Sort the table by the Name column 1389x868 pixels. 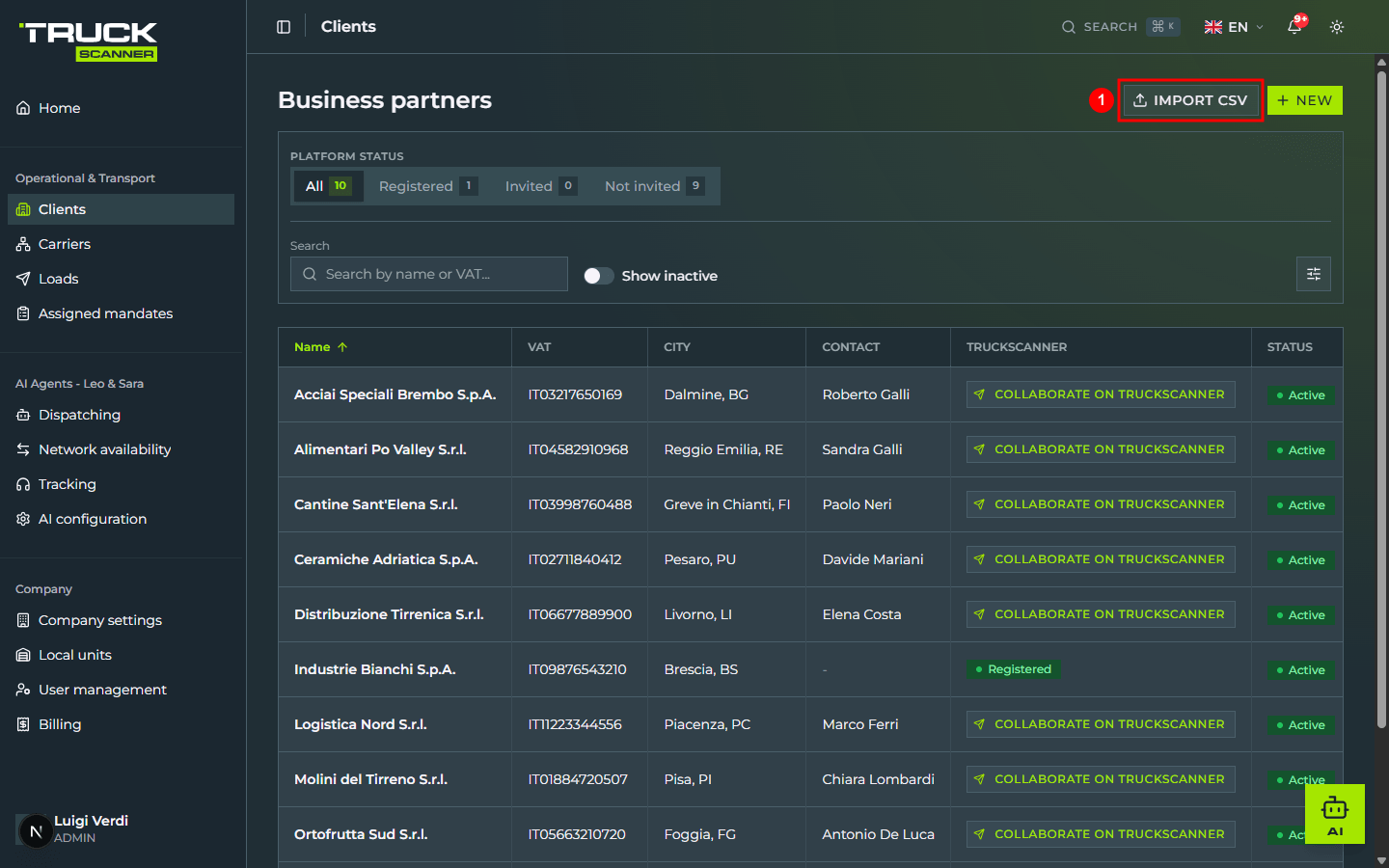(x=320, y=347)
